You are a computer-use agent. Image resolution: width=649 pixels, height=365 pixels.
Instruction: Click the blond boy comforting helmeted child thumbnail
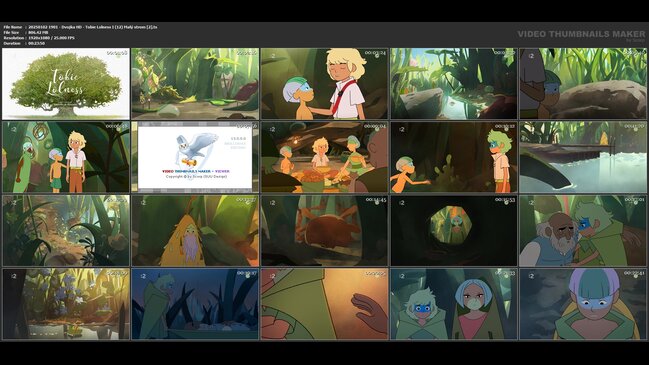[324, 84]
